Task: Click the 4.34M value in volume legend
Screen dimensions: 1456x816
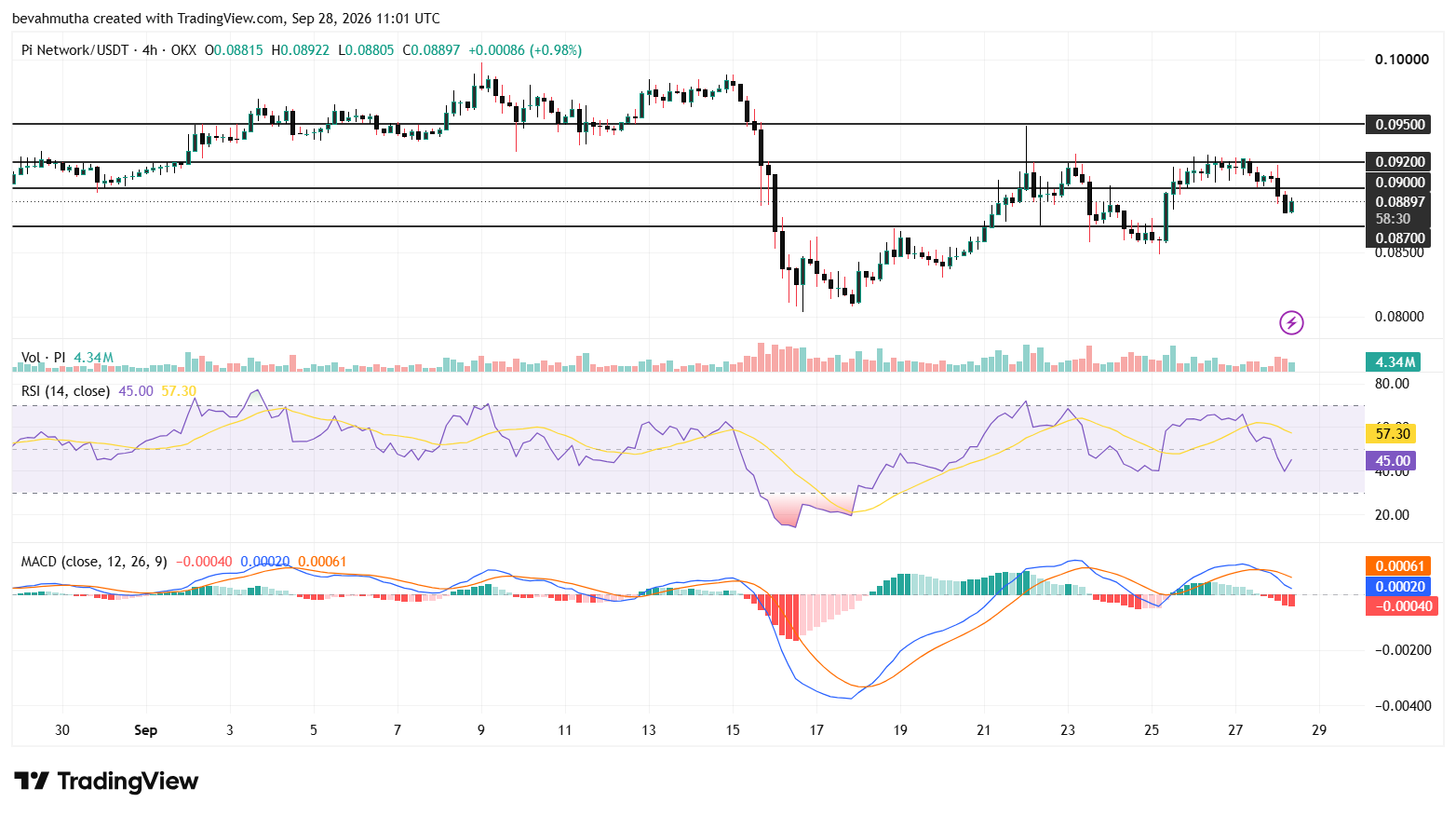Action: click(x=94, y=358)
